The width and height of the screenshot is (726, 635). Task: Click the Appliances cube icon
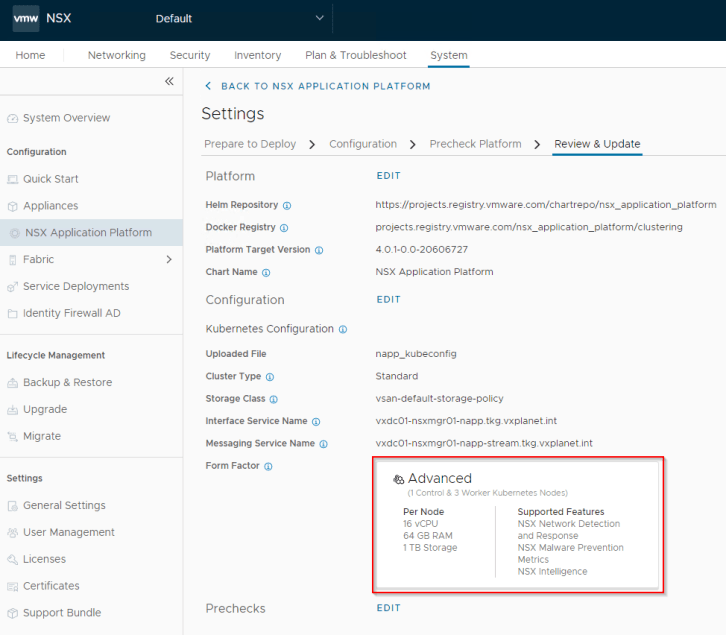click(x=13, y=206)
